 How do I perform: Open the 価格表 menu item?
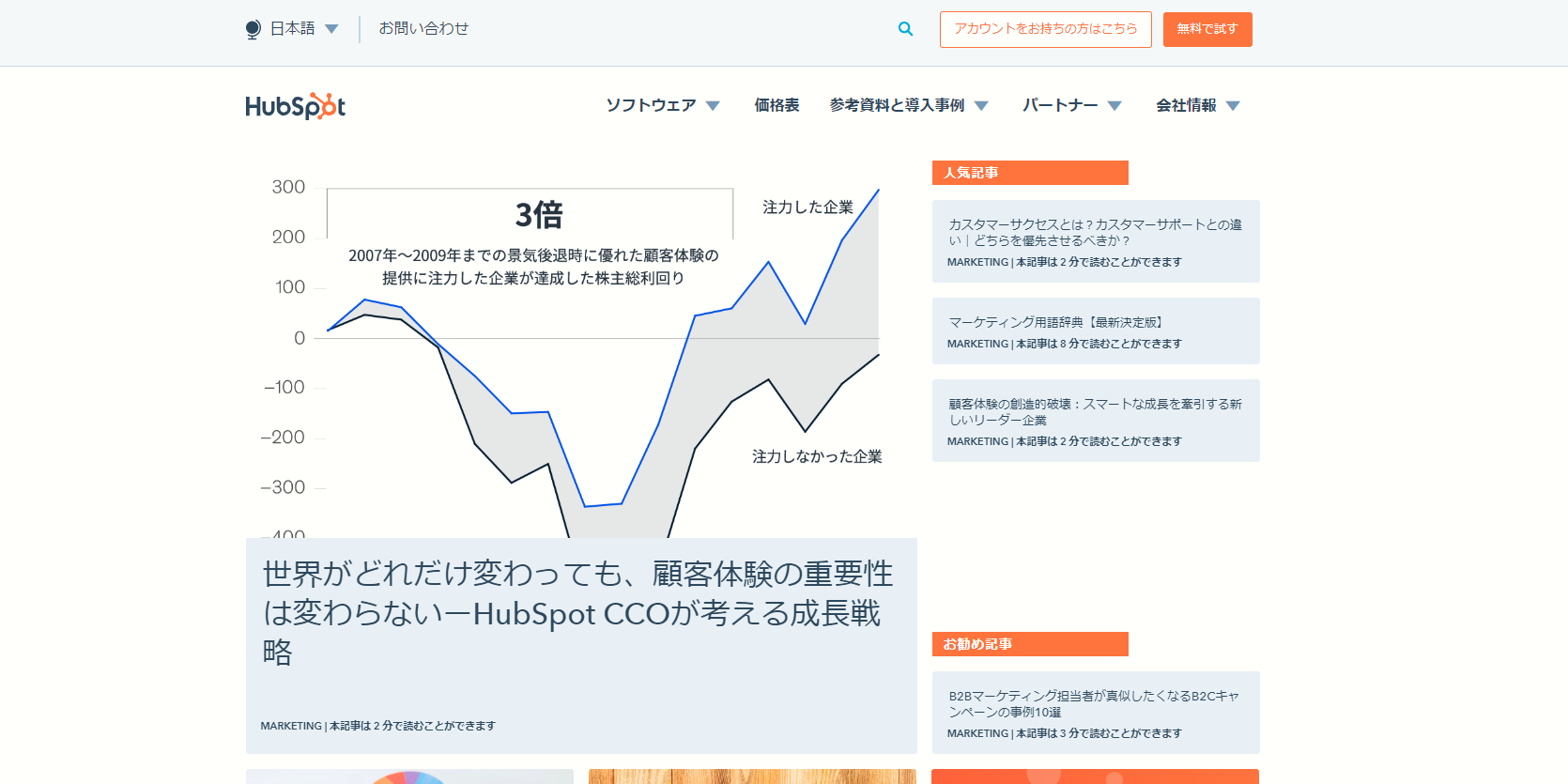(x=777, y=105)
